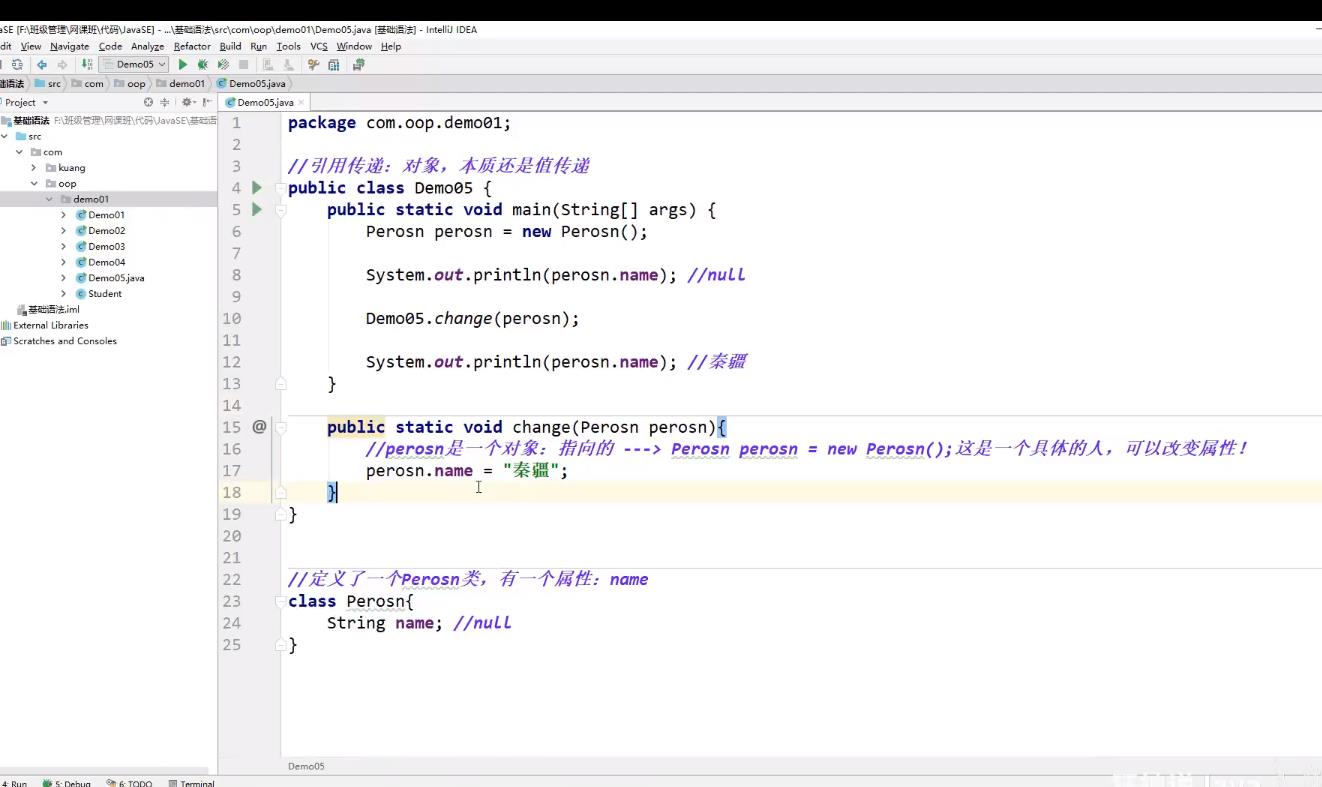Click the src breadcrumb in navigation bar

point(47,84)
